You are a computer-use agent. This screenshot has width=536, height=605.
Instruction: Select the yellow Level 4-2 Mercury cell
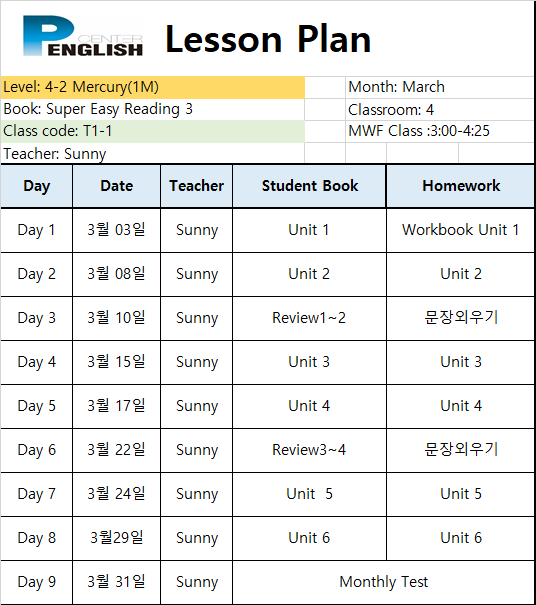(x=152, y=87)
